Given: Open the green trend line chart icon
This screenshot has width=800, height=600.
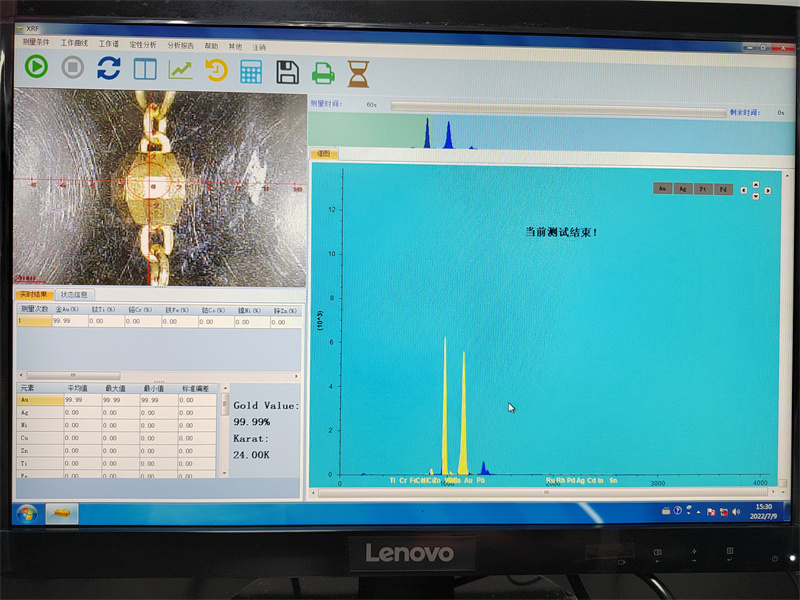Looking at the screenshot, I should pyautogui.click(x=181, y=69).
